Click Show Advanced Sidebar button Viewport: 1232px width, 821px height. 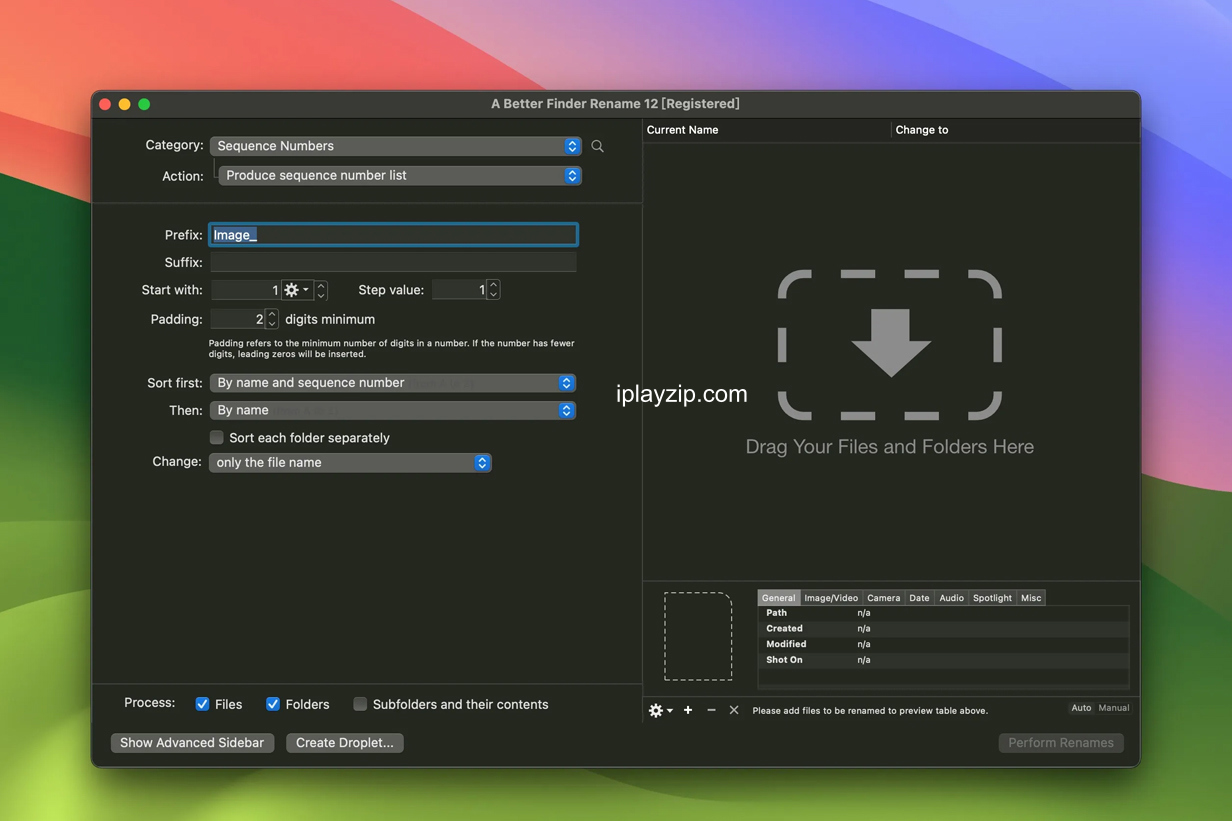click(x=192, y=743)
